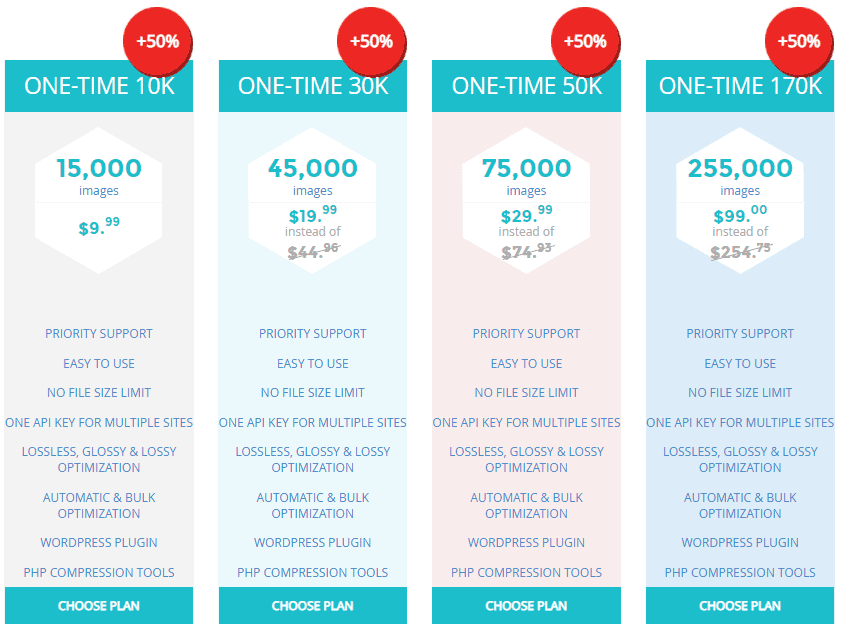Click the 75,000 images hexagon
The height and width of the screenshot is (627, 846).
click(x=526, y=201)
